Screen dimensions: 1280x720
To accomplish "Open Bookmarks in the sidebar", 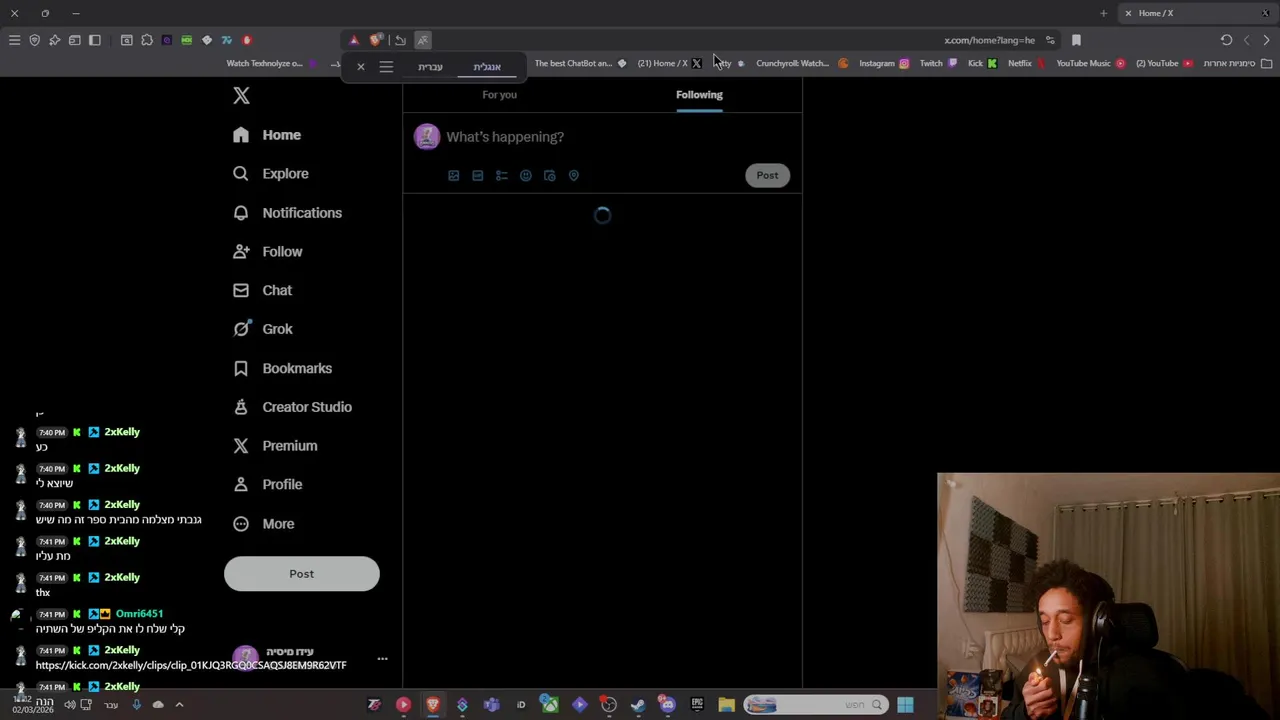I will 282,368.
